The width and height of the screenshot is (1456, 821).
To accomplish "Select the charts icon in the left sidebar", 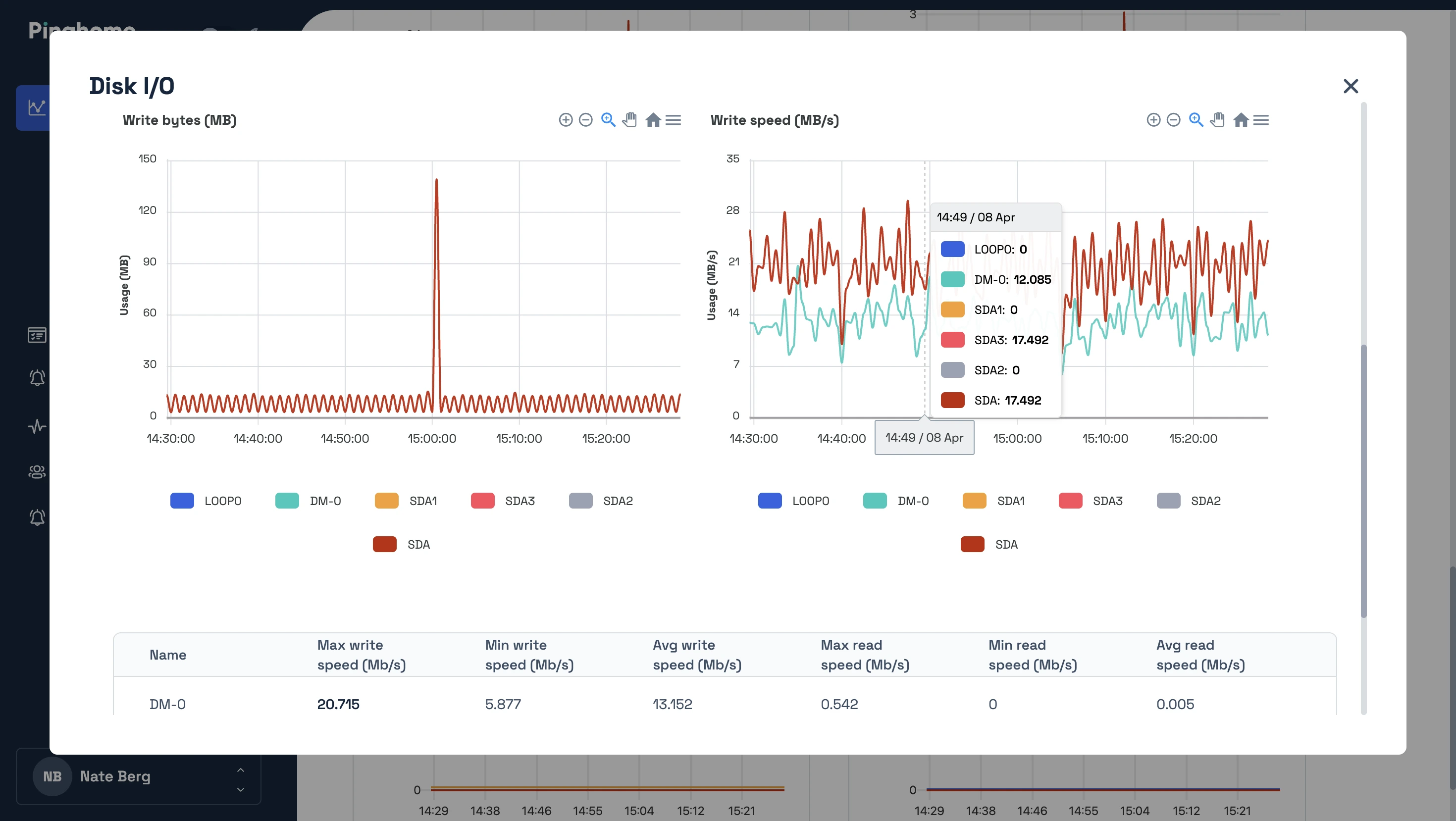I will pos(37,107).
